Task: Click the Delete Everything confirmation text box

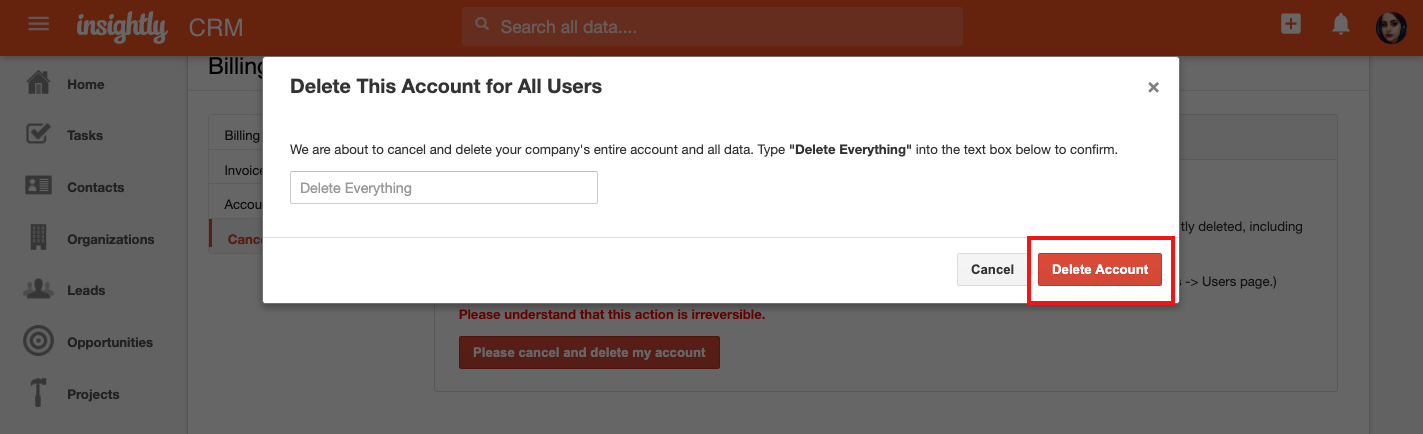Action: pyautogui.click(x=444, y=188)
